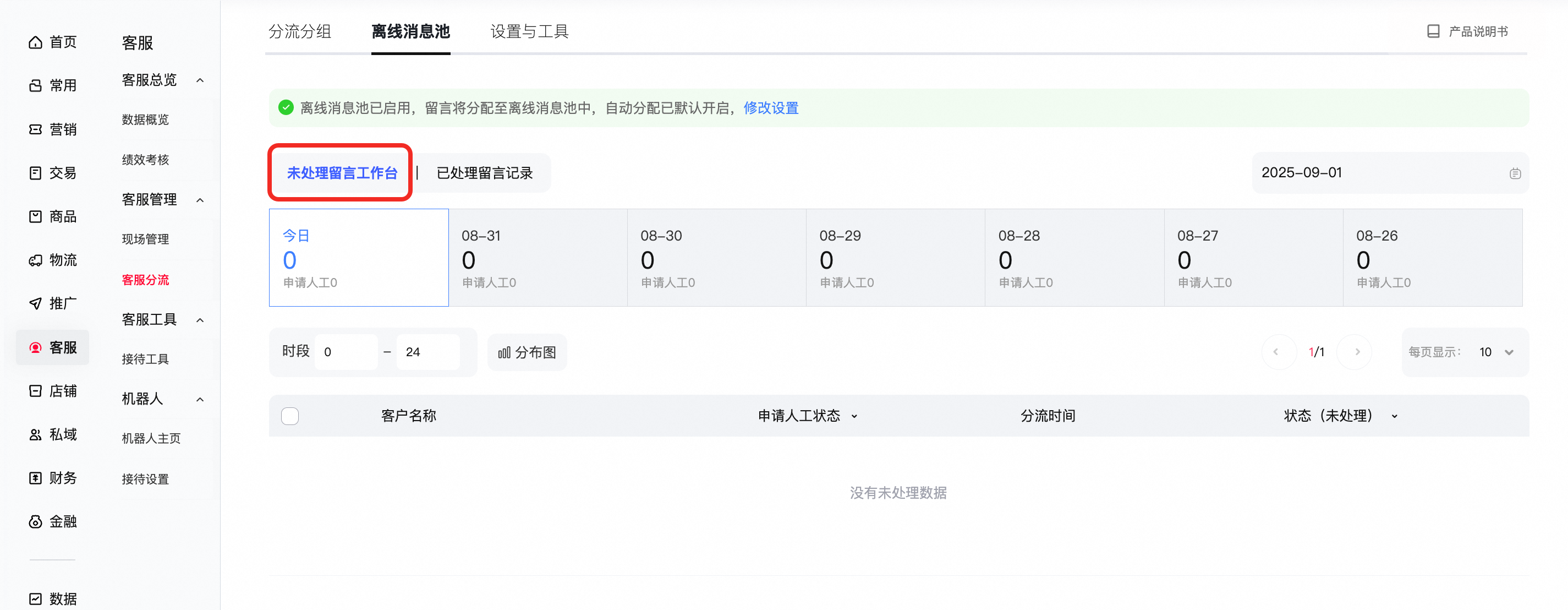The height and width of the screenshot is (610, 1568).
Task: Open 首页 home icon in sidebar
Action: tap(36, 42)
